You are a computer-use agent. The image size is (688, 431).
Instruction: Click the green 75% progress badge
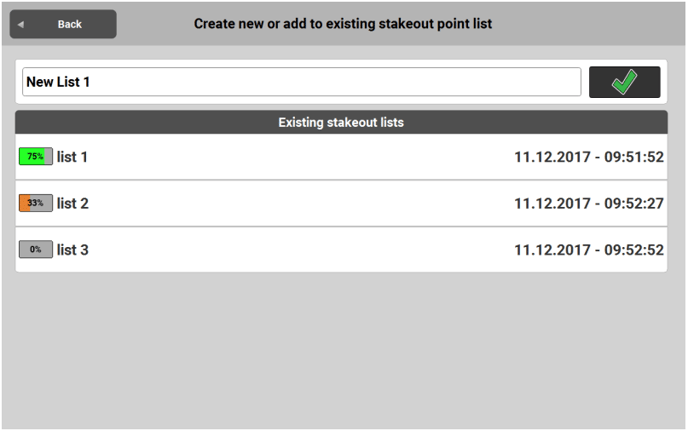pyautogui.click(x=35, y=157)
